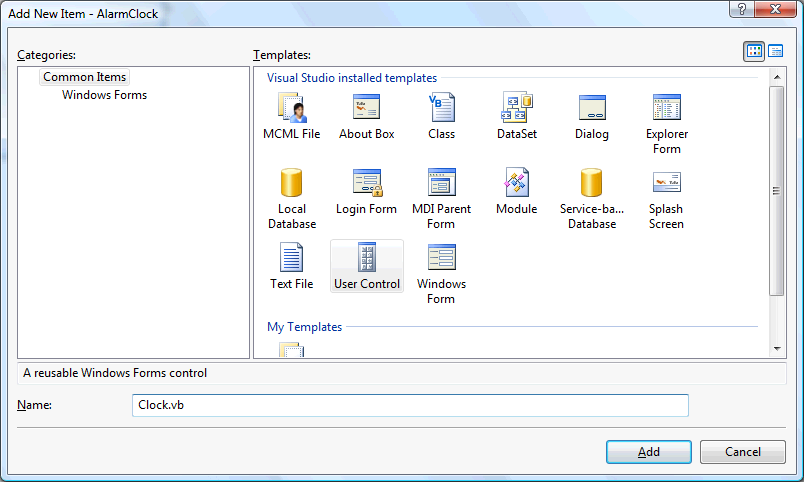Choose the MDI Parent Form template icon
The width and height of the screenshot is (804, 482).
point(441,183)
